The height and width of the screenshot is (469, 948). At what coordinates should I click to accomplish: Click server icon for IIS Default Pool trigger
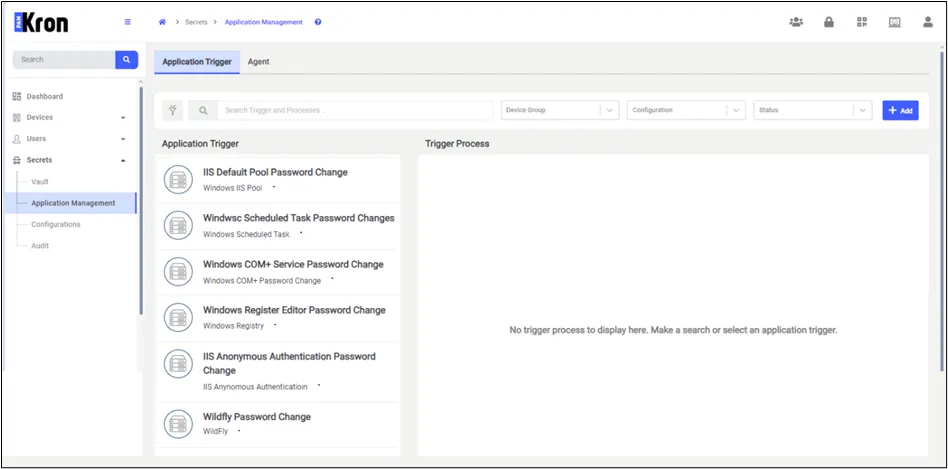[x=178, y=180]
